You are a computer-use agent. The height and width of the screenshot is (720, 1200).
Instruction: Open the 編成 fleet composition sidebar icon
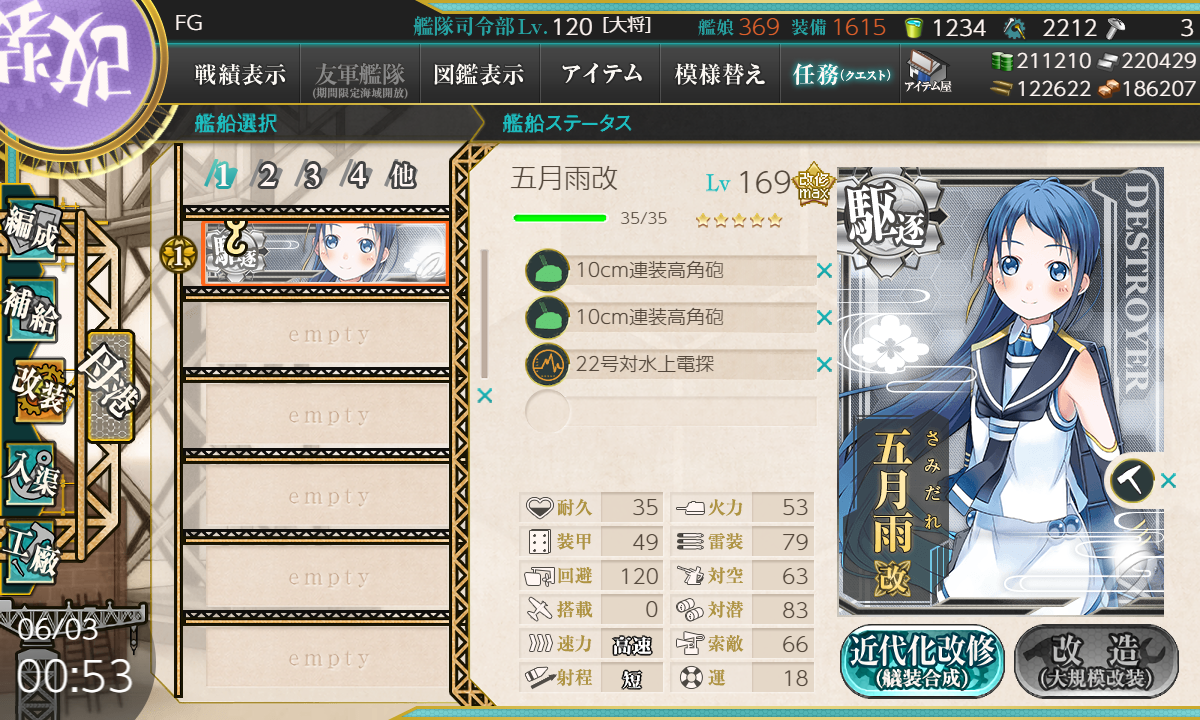[x=28, y=232]
